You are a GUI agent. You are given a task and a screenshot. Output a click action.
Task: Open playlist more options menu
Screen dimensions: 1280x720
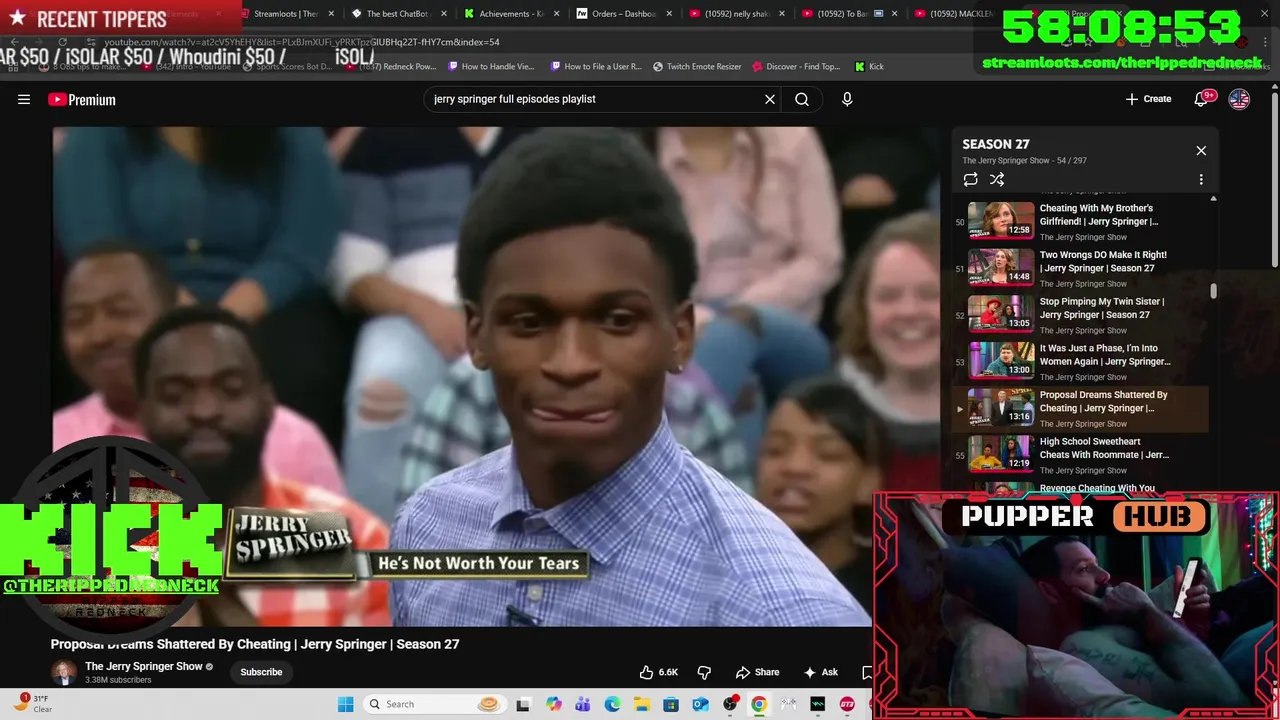click(1201, 180)
